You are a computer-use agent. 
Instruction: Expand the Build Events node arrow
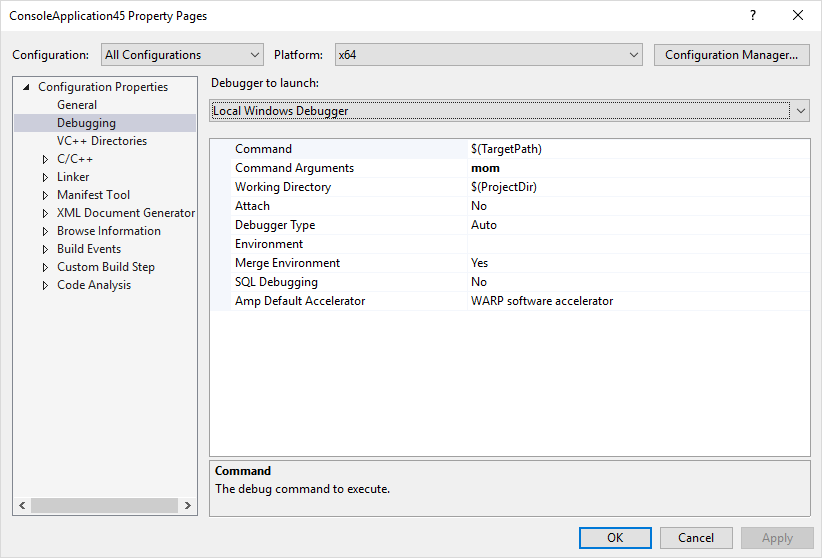45,249
